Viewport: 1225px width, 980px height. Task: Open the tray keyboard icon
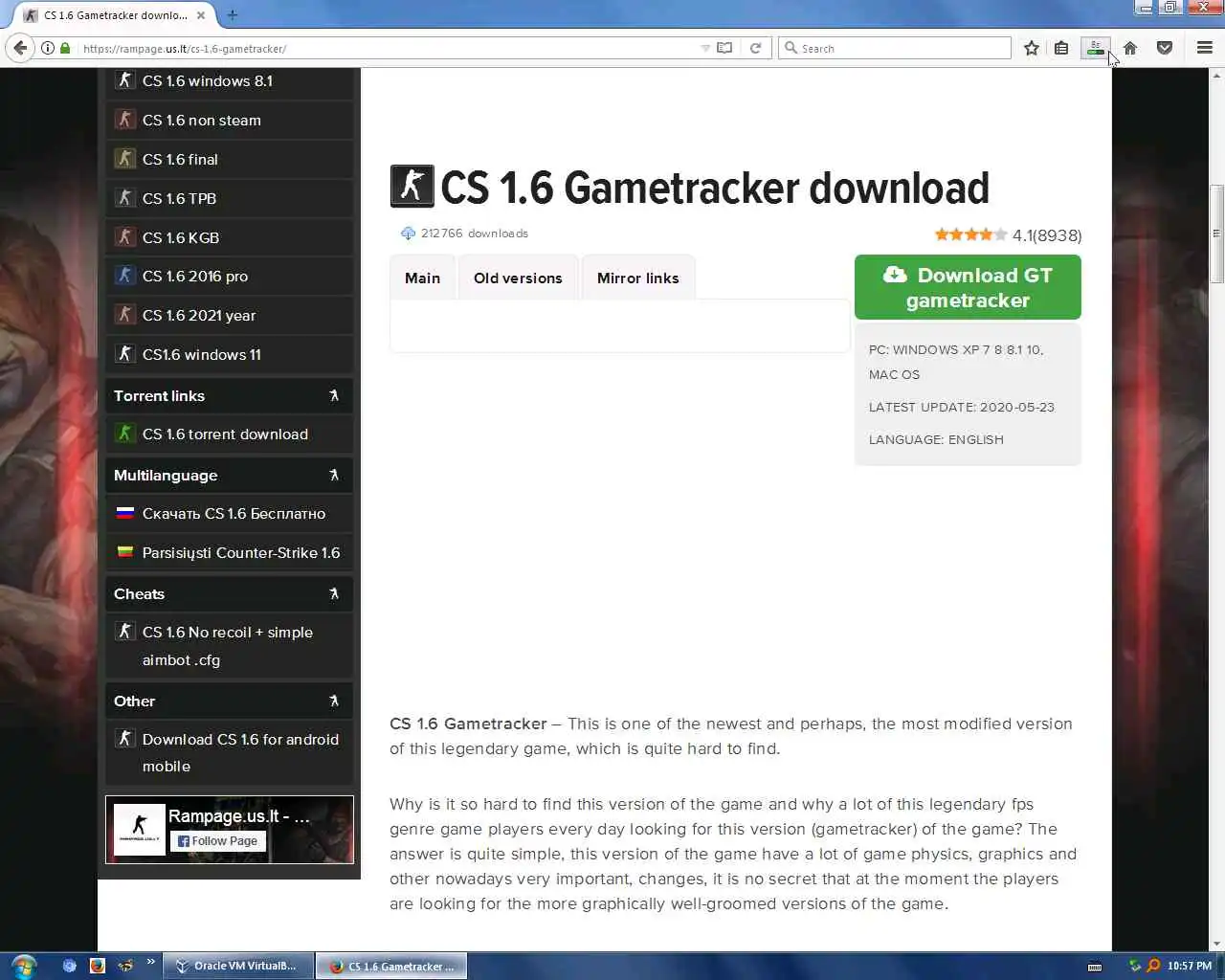point(1096,967)
